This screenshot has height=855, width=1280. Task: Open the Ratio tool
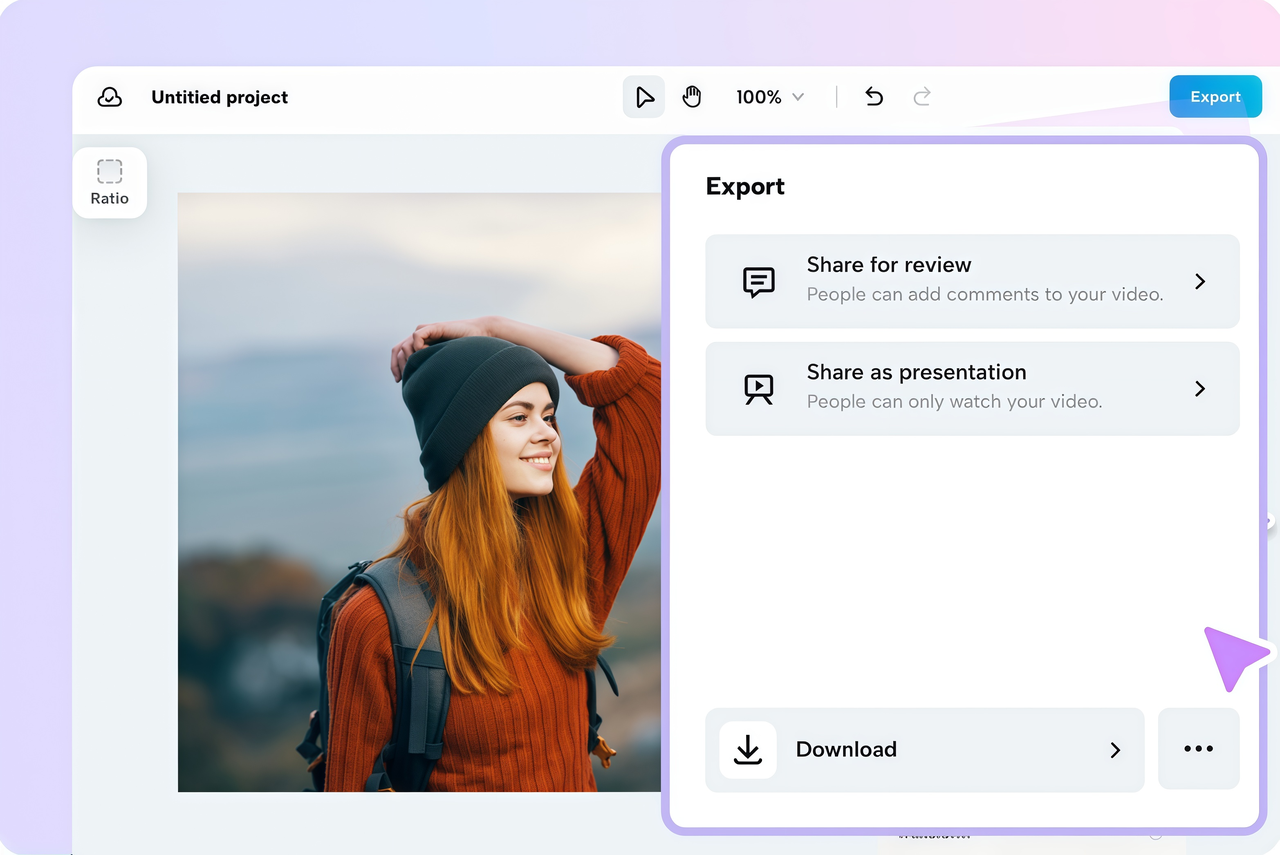click(110, 182)
